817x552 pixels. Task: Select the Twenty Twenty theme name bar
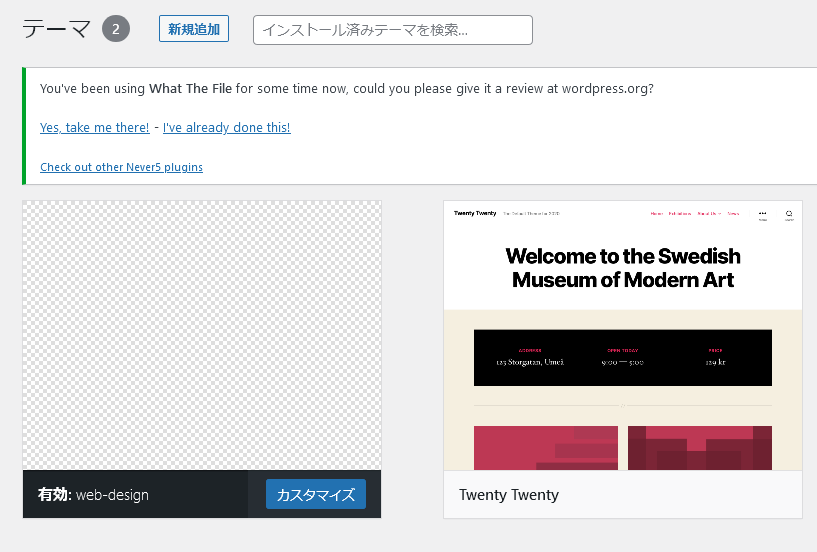622,495
